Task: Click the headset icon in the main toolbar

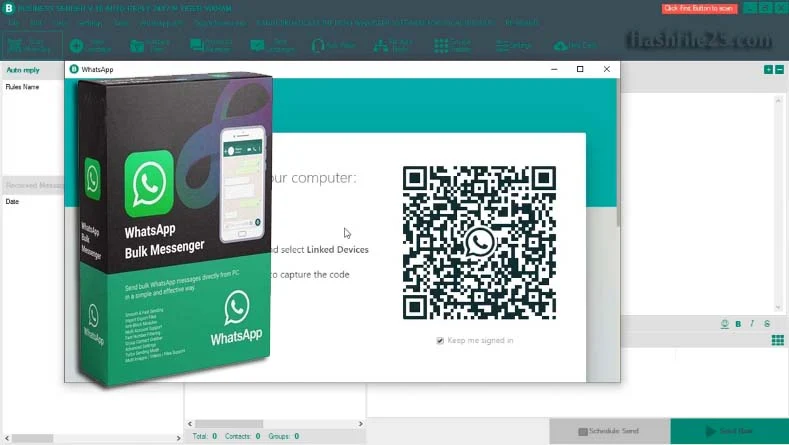Action: coord(318,46)
